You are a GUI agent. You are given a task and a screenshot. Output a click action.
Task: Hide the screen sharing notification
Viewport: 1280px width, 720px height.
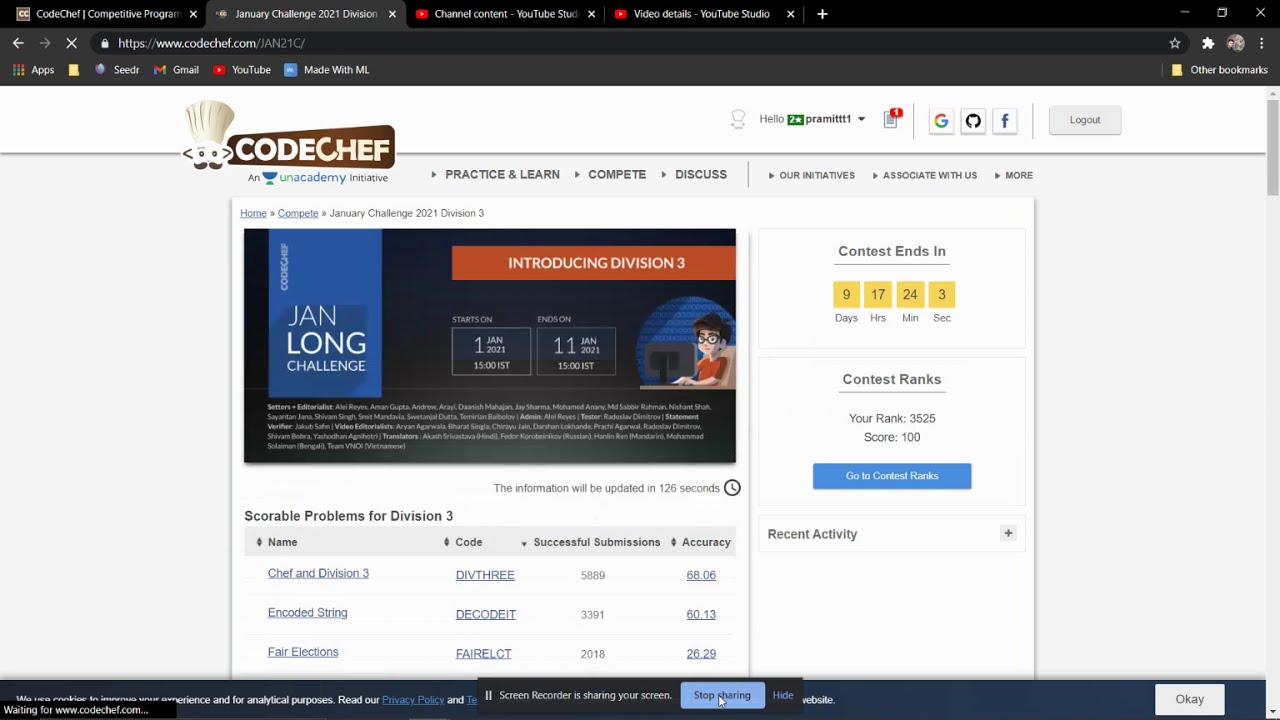point(783,695)
